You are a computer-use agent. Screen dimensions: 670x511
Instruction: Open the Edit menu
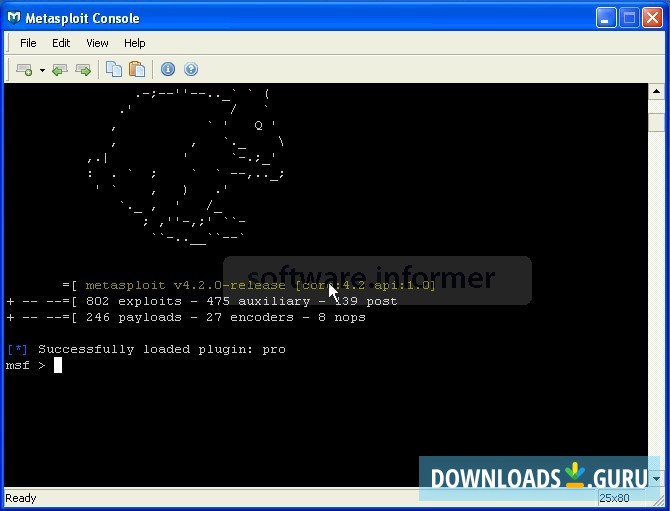click(x=61, y=43)
